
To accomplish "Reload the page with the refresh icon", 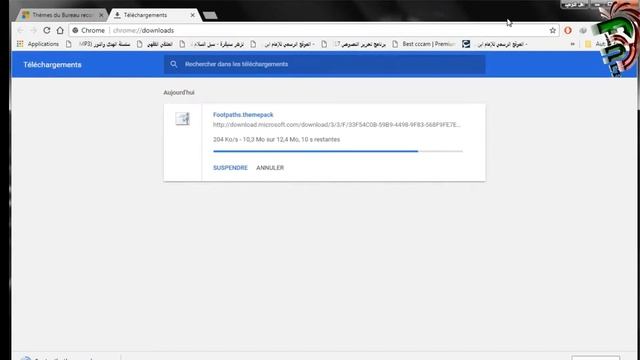I will tap(47, 30).
